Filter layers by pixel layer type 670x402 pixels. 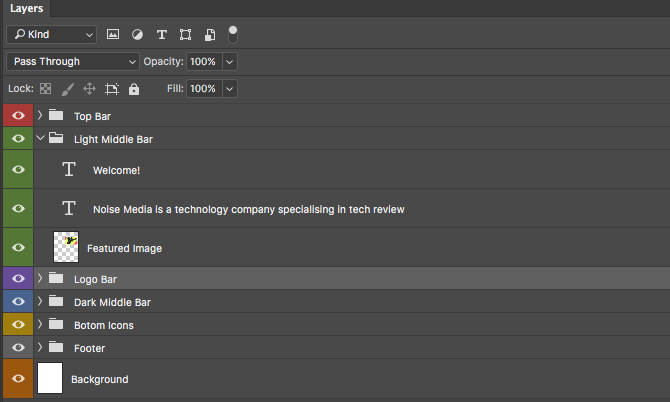coord(113,34)
